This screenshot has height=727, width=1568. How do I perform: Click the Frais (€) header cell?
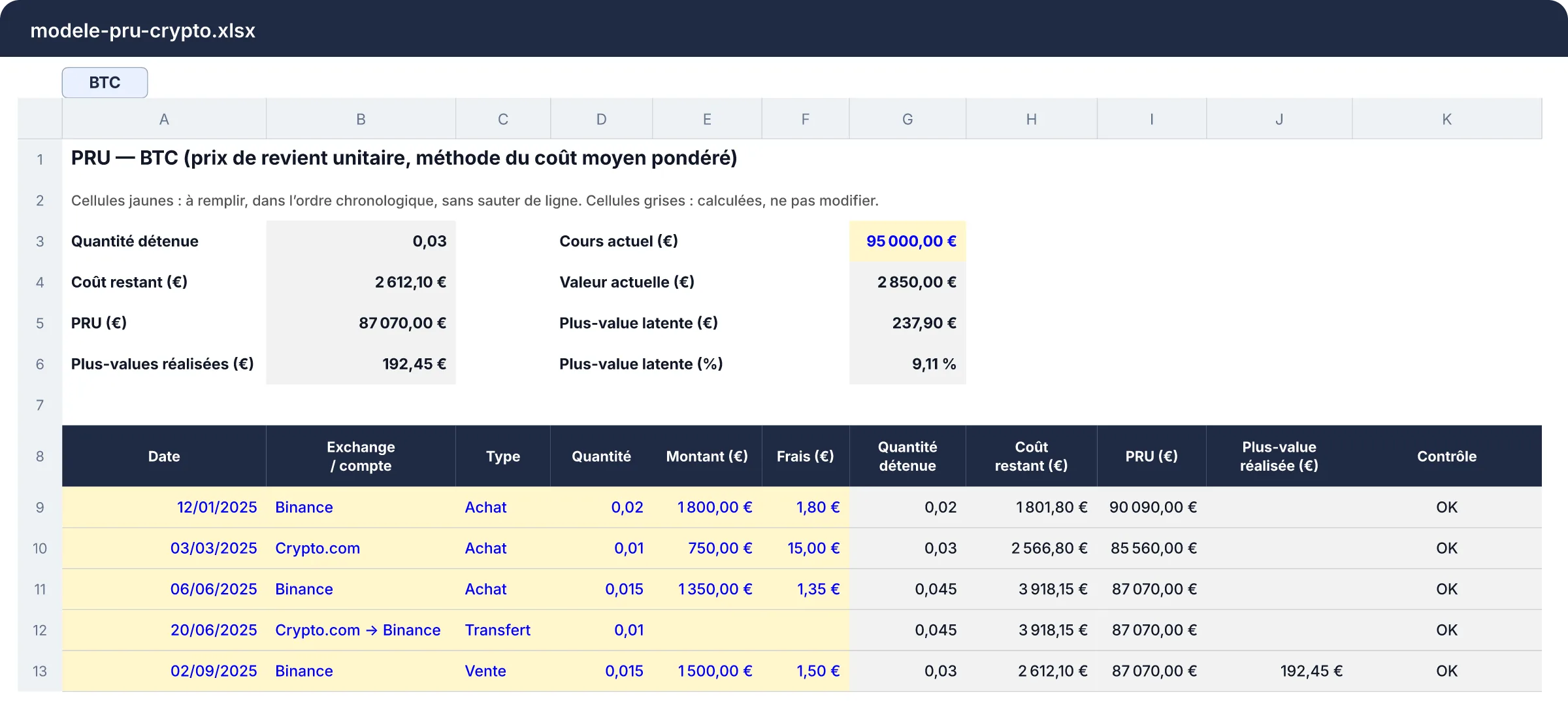pyautogui.click(x=806, y=456)
